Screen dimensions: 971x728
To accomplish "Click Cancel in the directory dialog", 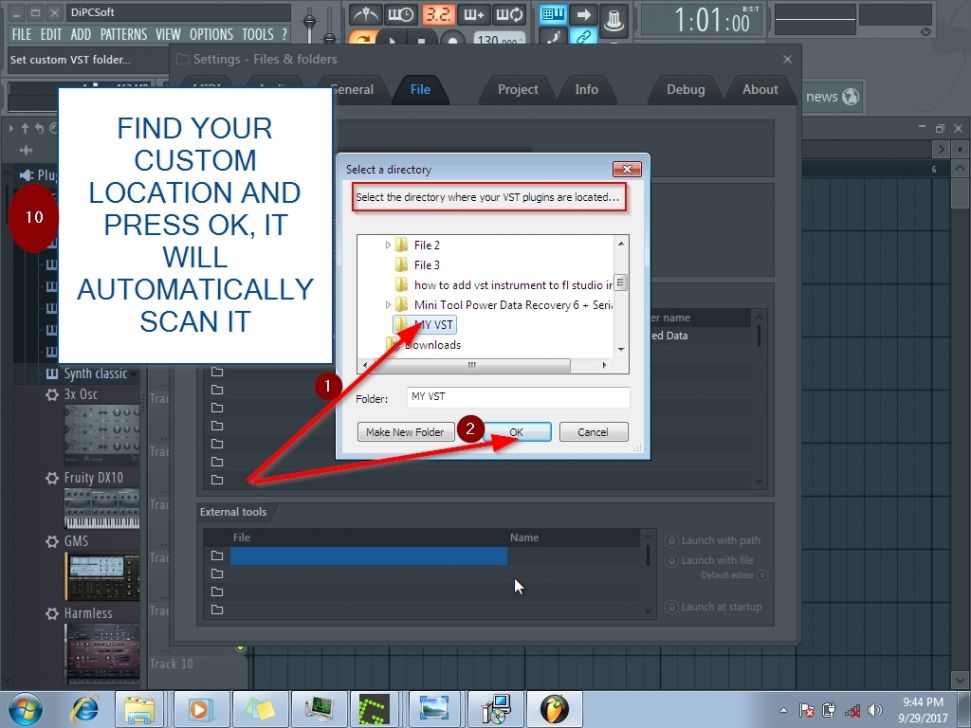I will tap(593, 432).
